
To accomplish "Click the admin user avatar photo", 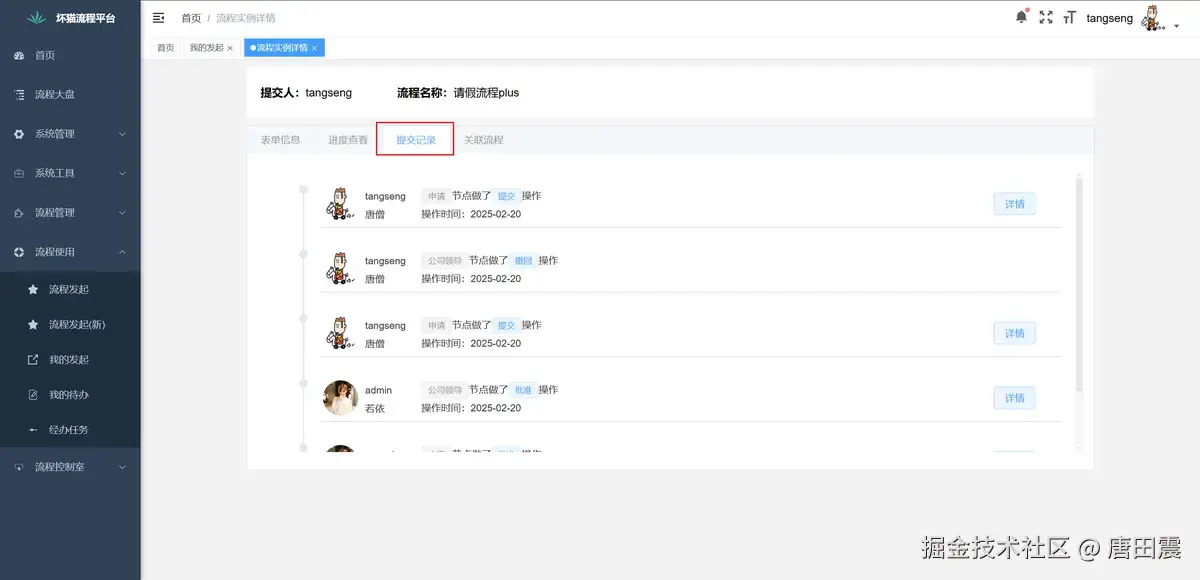I will (x=341, y=398).
